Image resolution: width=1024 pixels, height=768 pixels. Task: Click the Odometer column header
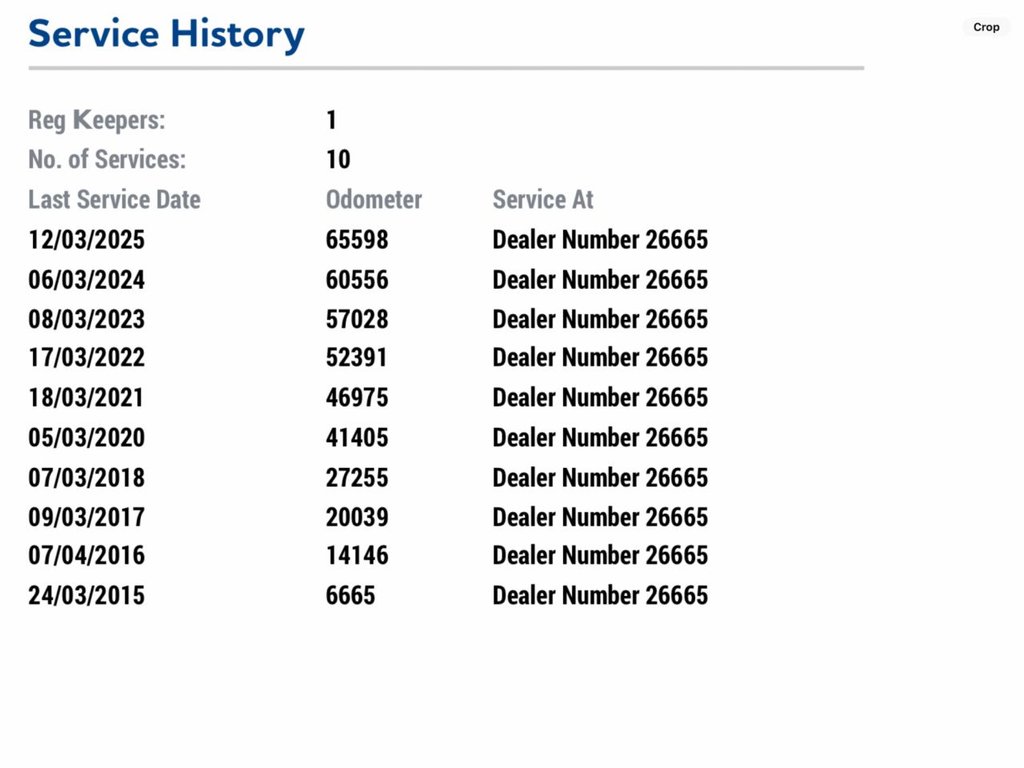(374, 200)
